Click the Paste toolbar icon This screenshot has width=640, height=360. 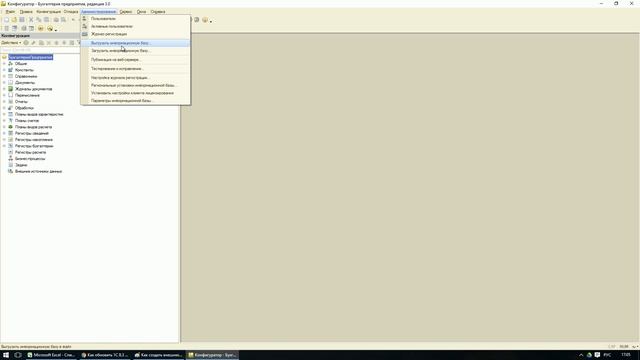coord(47,20)
